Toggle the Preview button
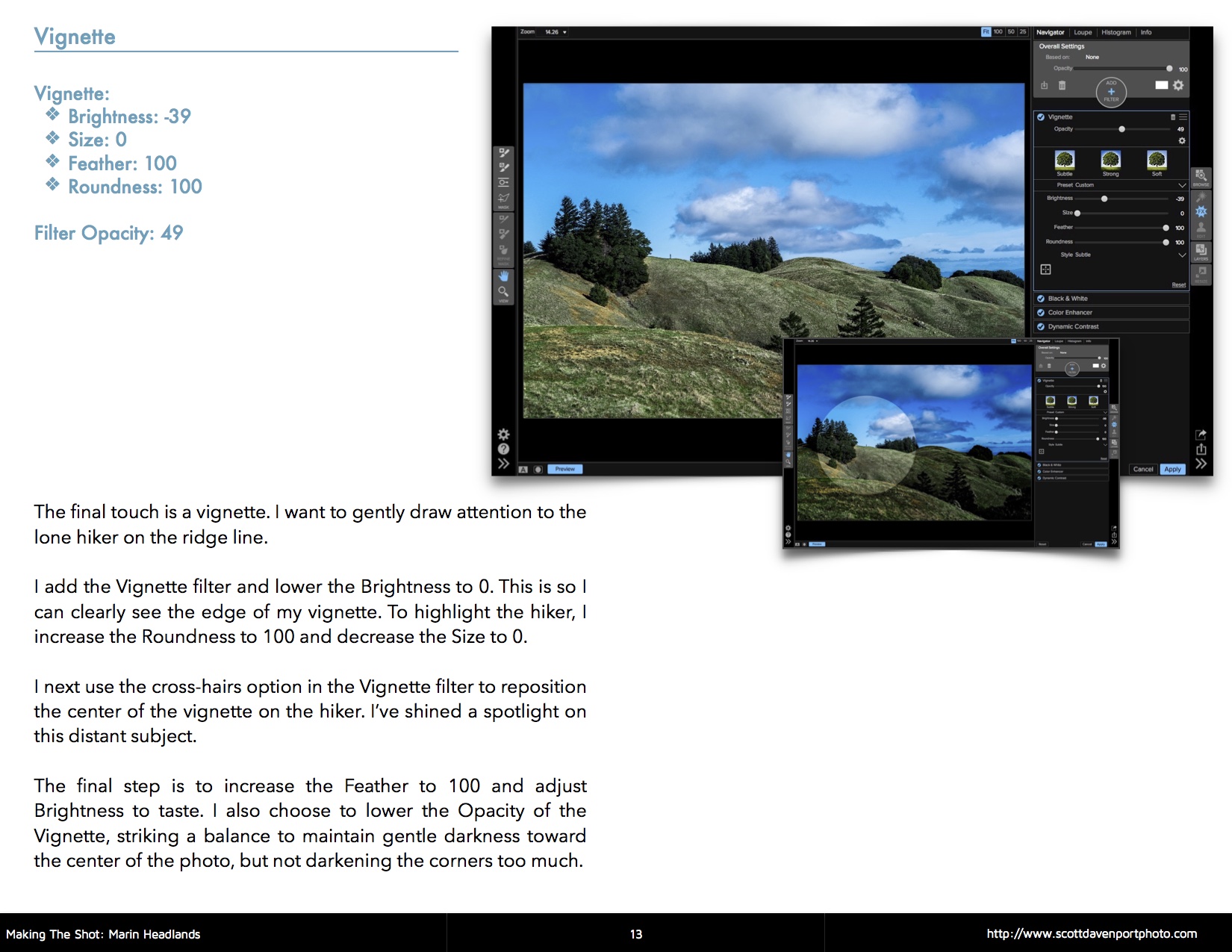Viewport: 1232px width, 952px height. 565,470
